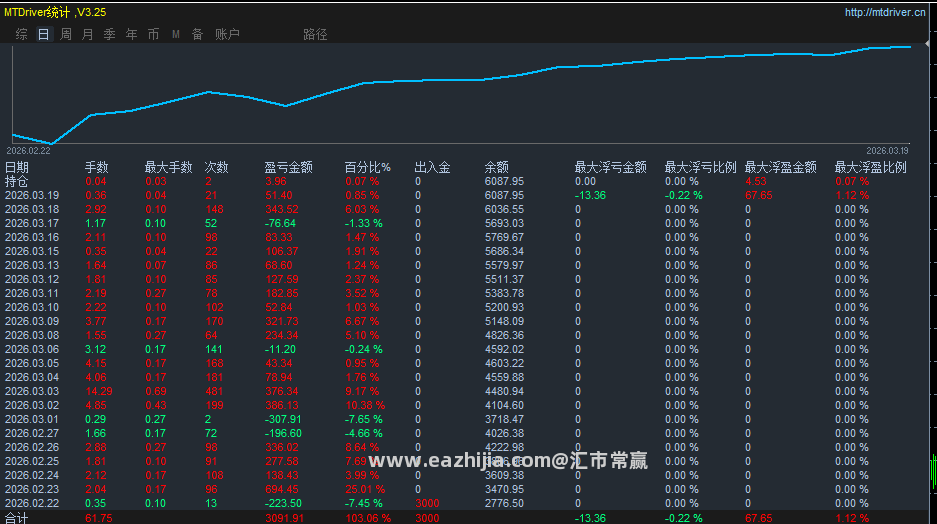Click the 手数 column header
The image size is (937, 524).
coord(96,167)
